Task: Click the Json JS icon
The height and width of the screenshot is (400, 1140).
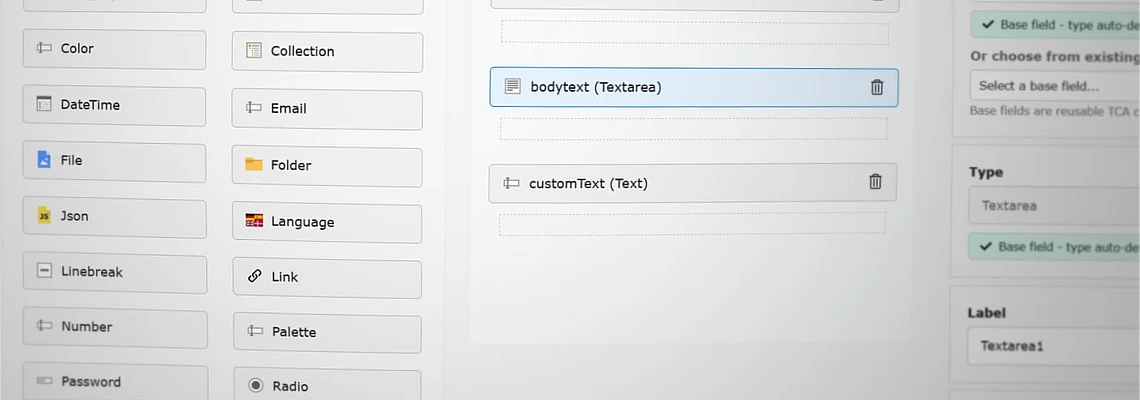Action: [44, 215]
